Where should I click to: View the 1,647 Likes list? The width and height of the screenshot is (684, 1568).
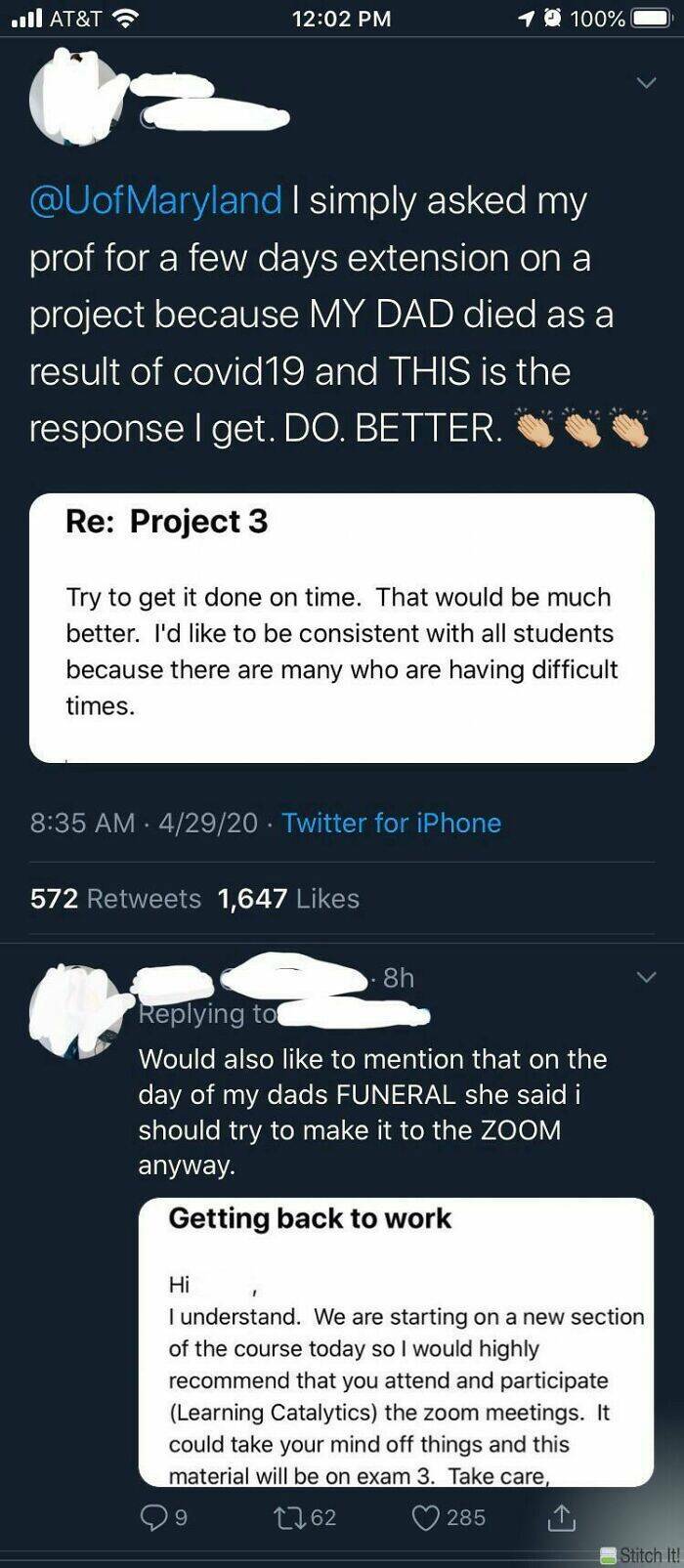[288, 898]
